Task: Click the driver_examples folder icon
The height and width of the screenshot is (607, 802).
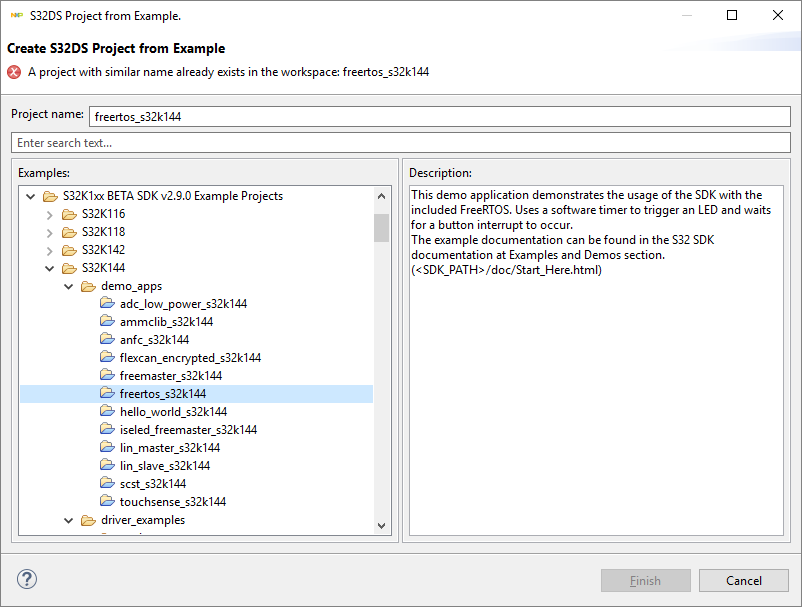Action: (x=88, y=520)
